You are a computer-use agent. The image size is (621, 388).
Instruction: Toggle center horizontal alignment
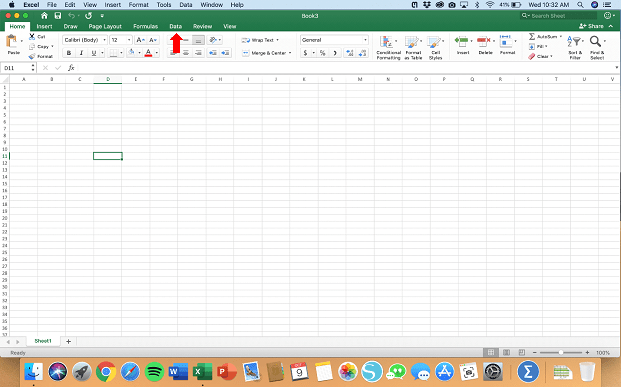coord(186,53)
